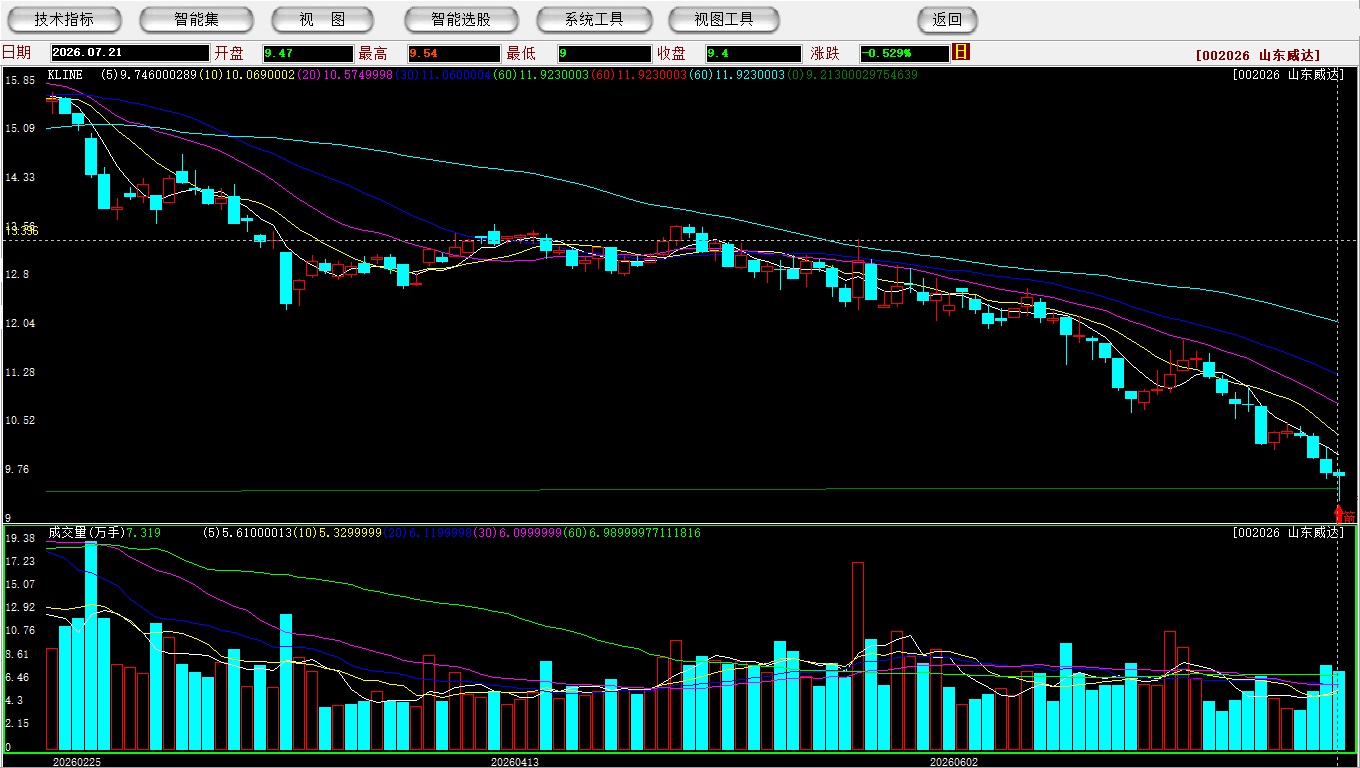Click the 视图工具 button

pyautogui.click(x=724, y=19)
